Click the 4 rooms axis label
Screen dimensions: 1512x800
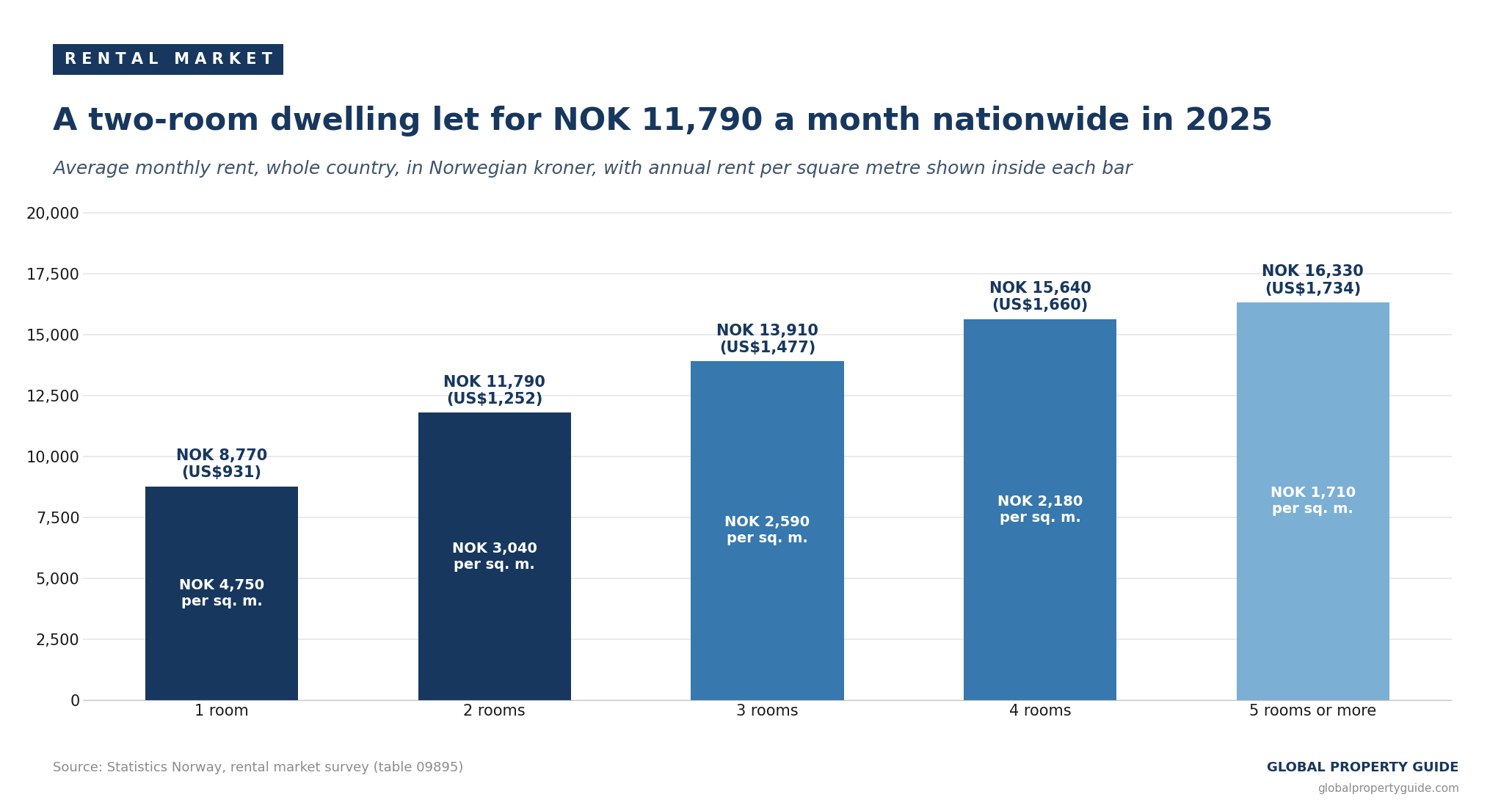point(1040,711)
